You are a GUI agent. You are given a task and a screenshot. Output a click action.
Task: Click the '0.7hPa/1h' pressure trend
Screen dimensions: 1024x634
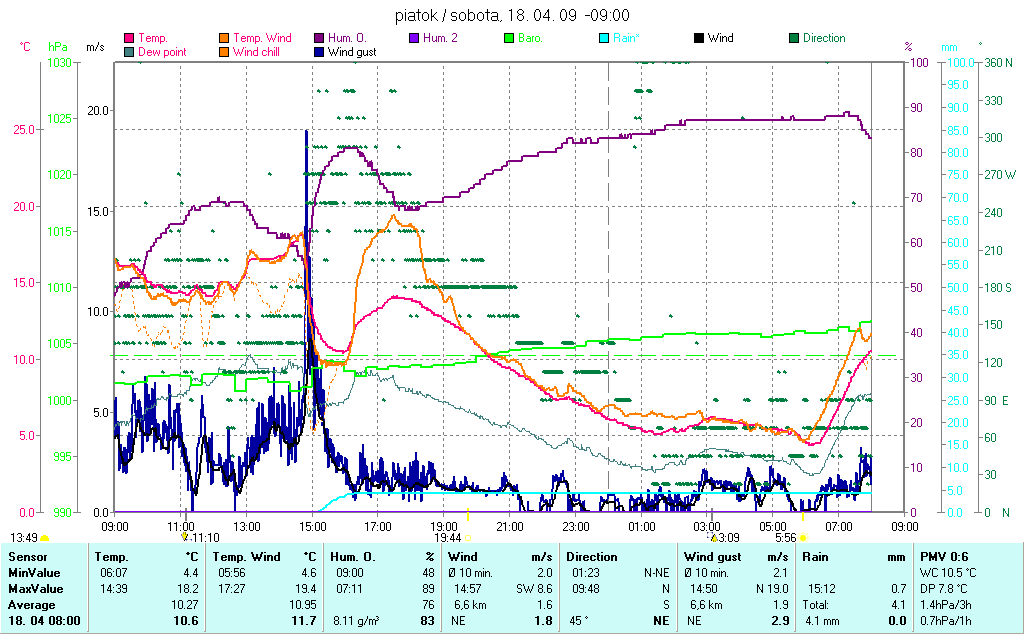946,621
